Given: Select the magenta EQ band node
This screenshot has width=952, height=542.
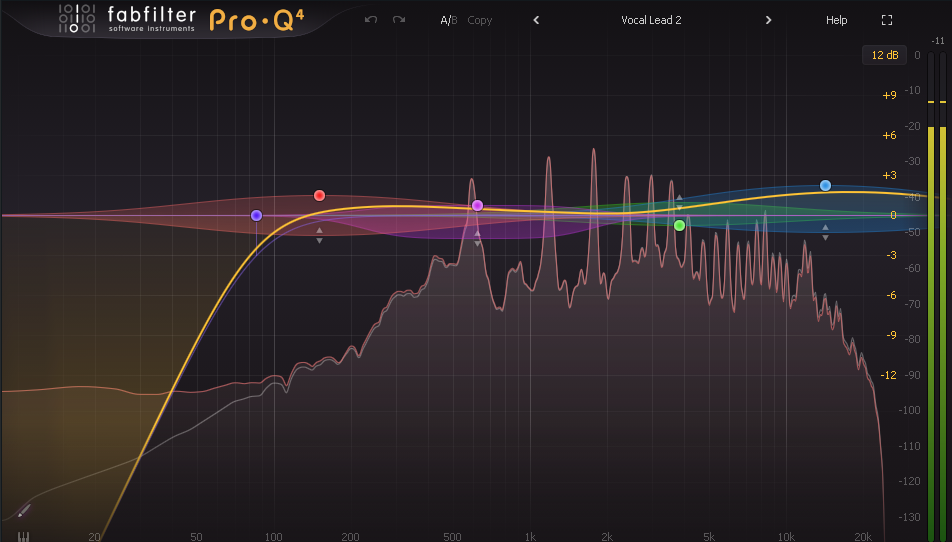Looking at the screenshot, I should [x=477, y=205].
